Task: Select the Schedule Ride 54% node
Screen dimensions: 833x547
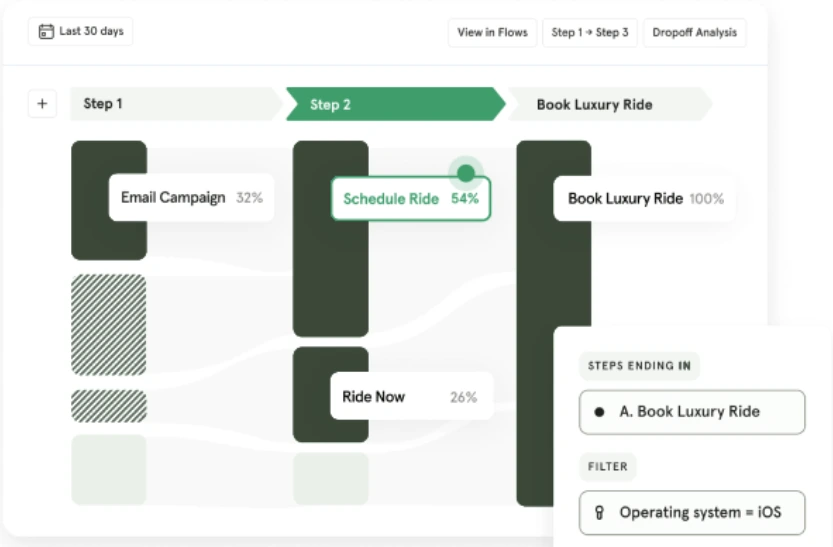Action: [x=410, y=199]
